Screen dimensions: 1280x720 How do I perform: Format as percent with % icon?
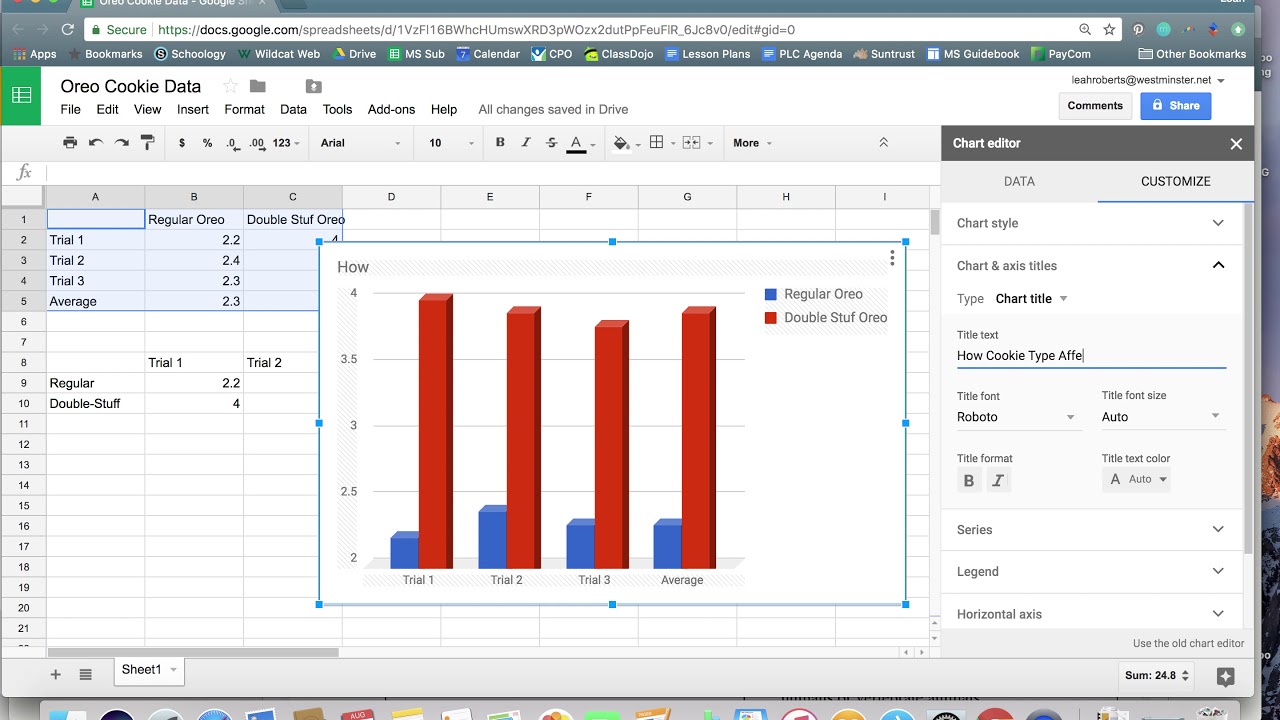pyautogui.click(x=207, y=143)
